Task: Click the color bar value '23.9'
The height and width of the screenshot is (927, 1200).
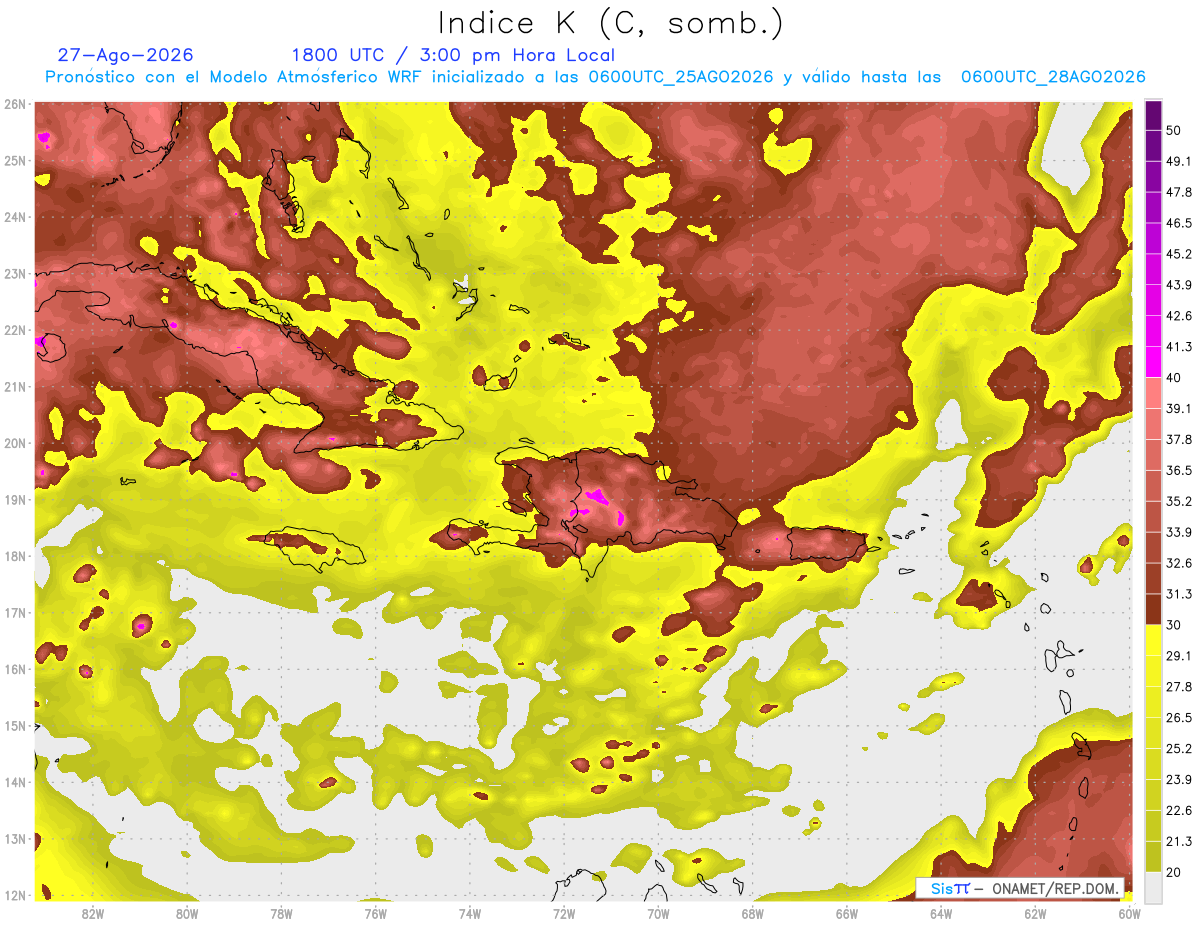Action: coord(1178,780)
